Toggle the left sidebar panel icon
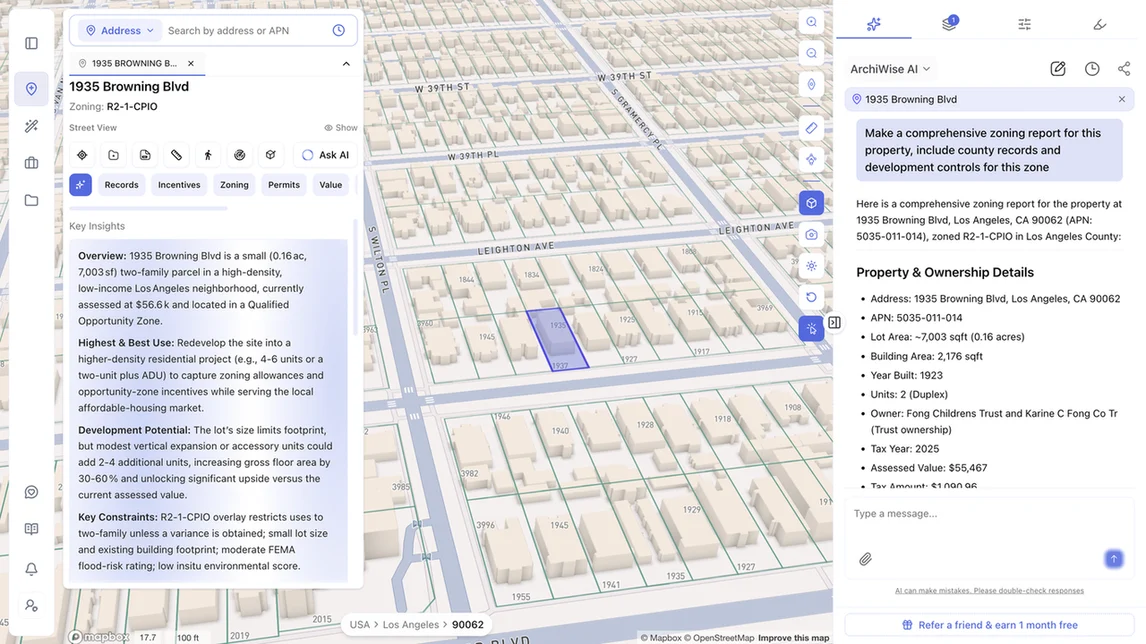Image resolution: width=1146 pixels, height=644 pixels. click(x=31, y=44)
